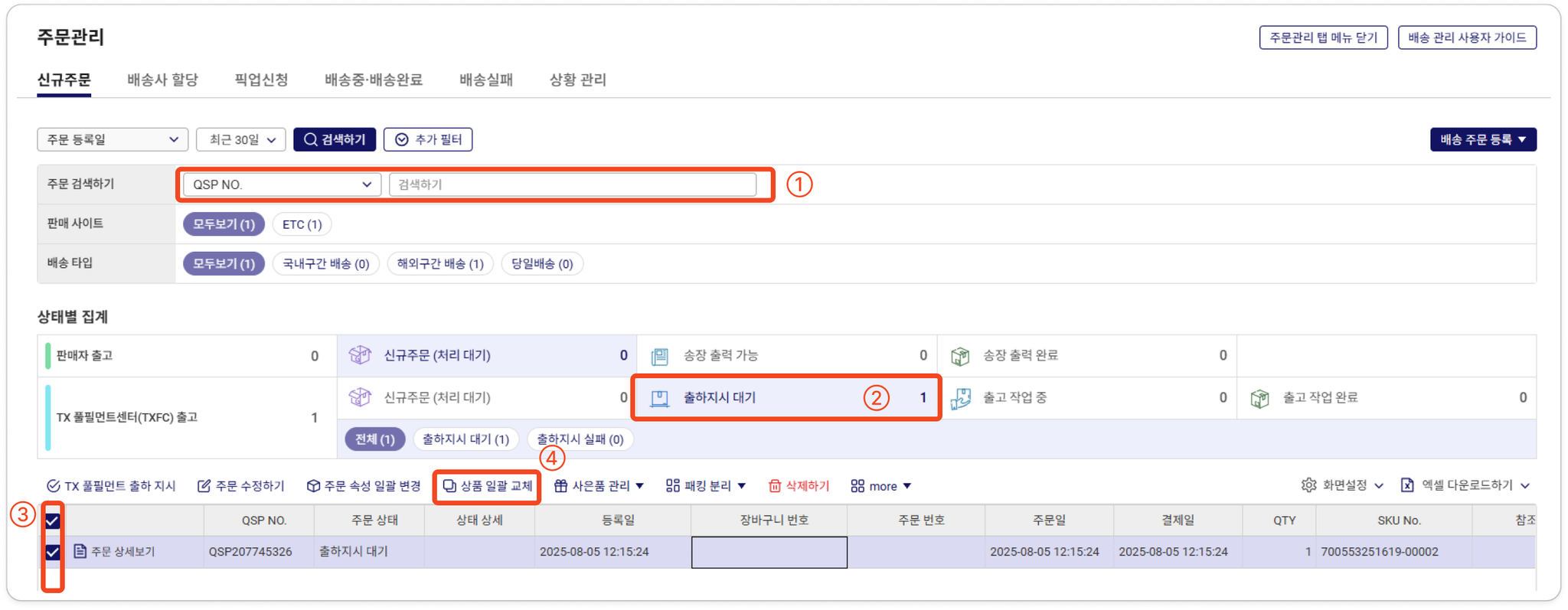Filter by 해외구간 배송 (1)

(x=440, y=264)
